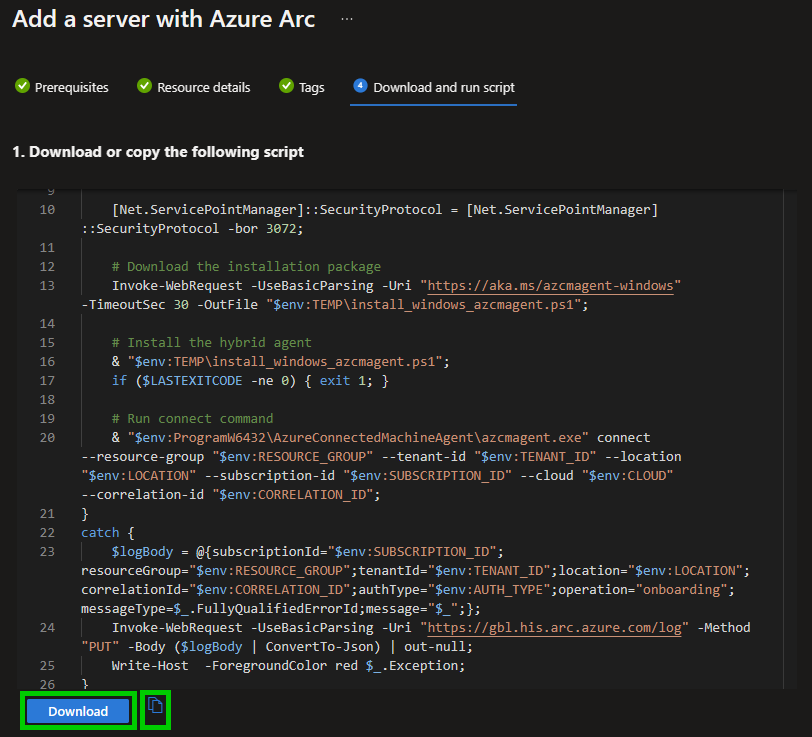This screenshot has height=737, width=812.
Task: Follow the https://gbl.his.arc.azure.com/log link
Action: coord(554,628)
